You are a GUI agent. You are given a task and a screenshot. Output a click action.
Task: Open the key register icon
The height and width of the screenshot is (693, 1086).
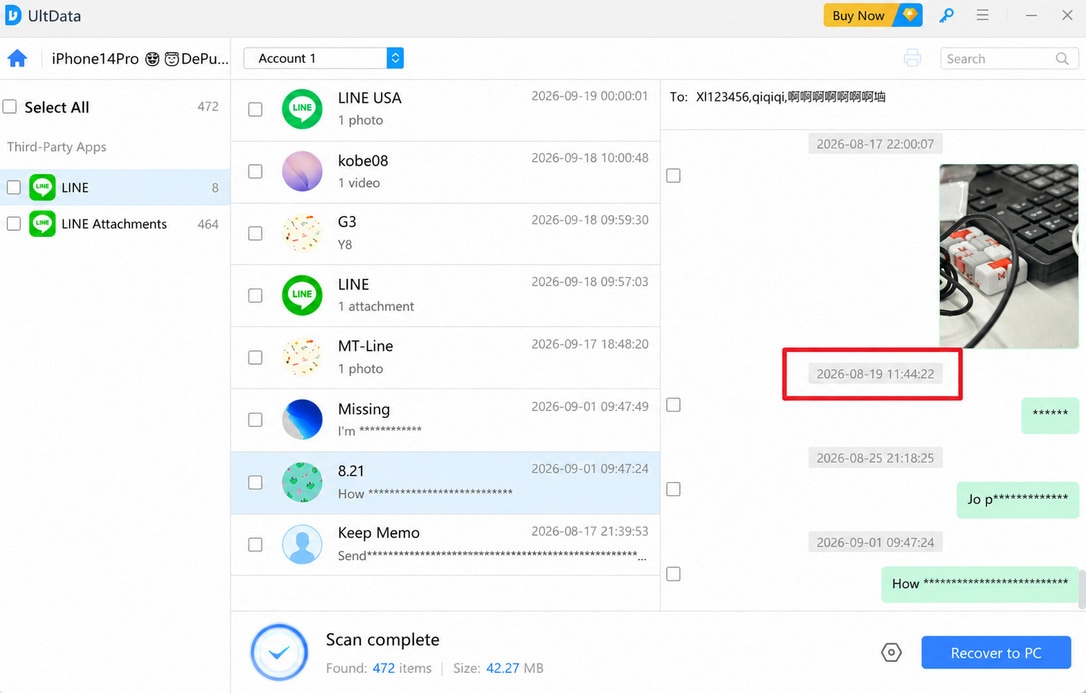click(946, 15)
